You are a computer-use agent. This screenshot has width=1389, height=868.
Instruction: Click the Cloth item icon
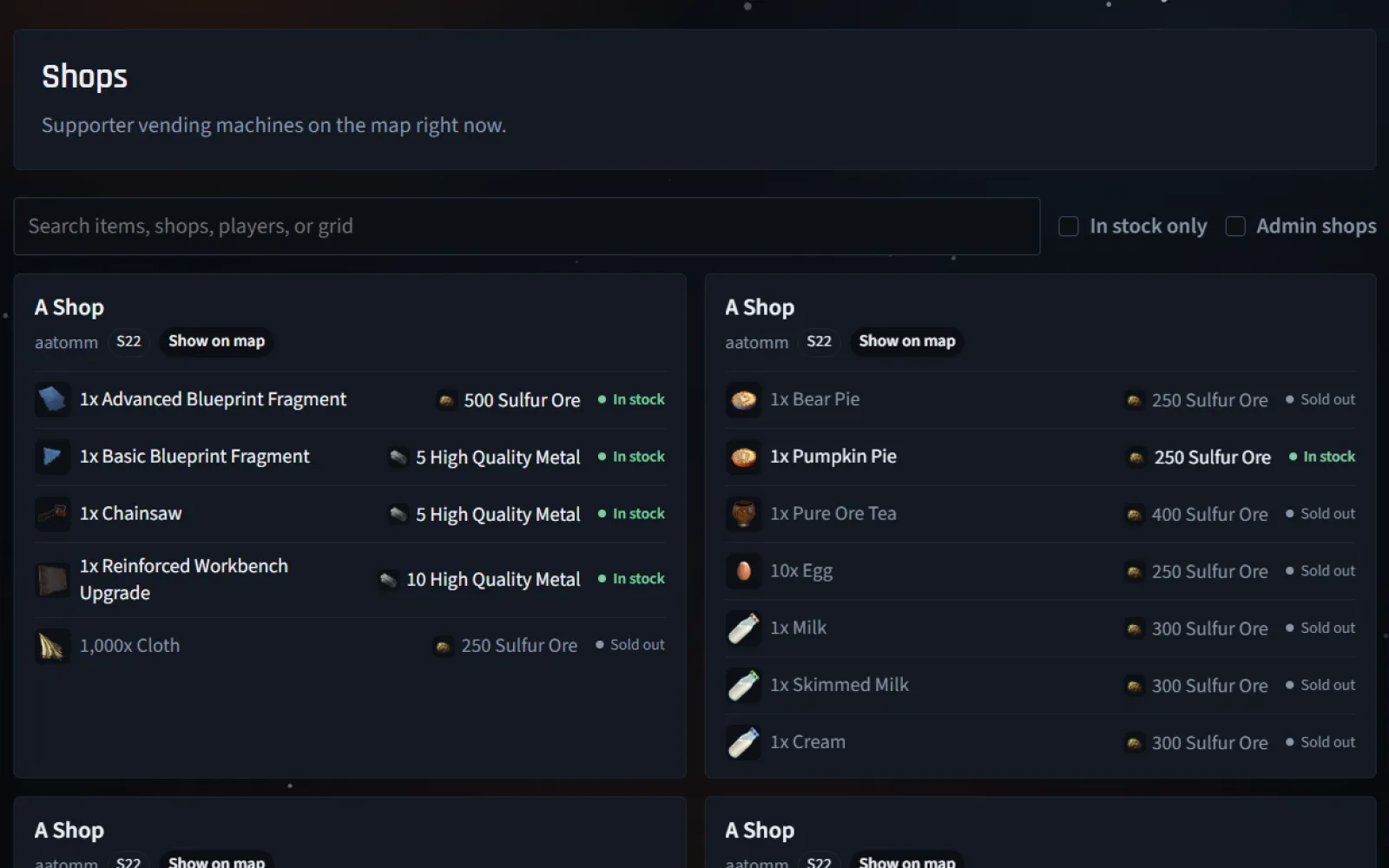pos(52,646)
